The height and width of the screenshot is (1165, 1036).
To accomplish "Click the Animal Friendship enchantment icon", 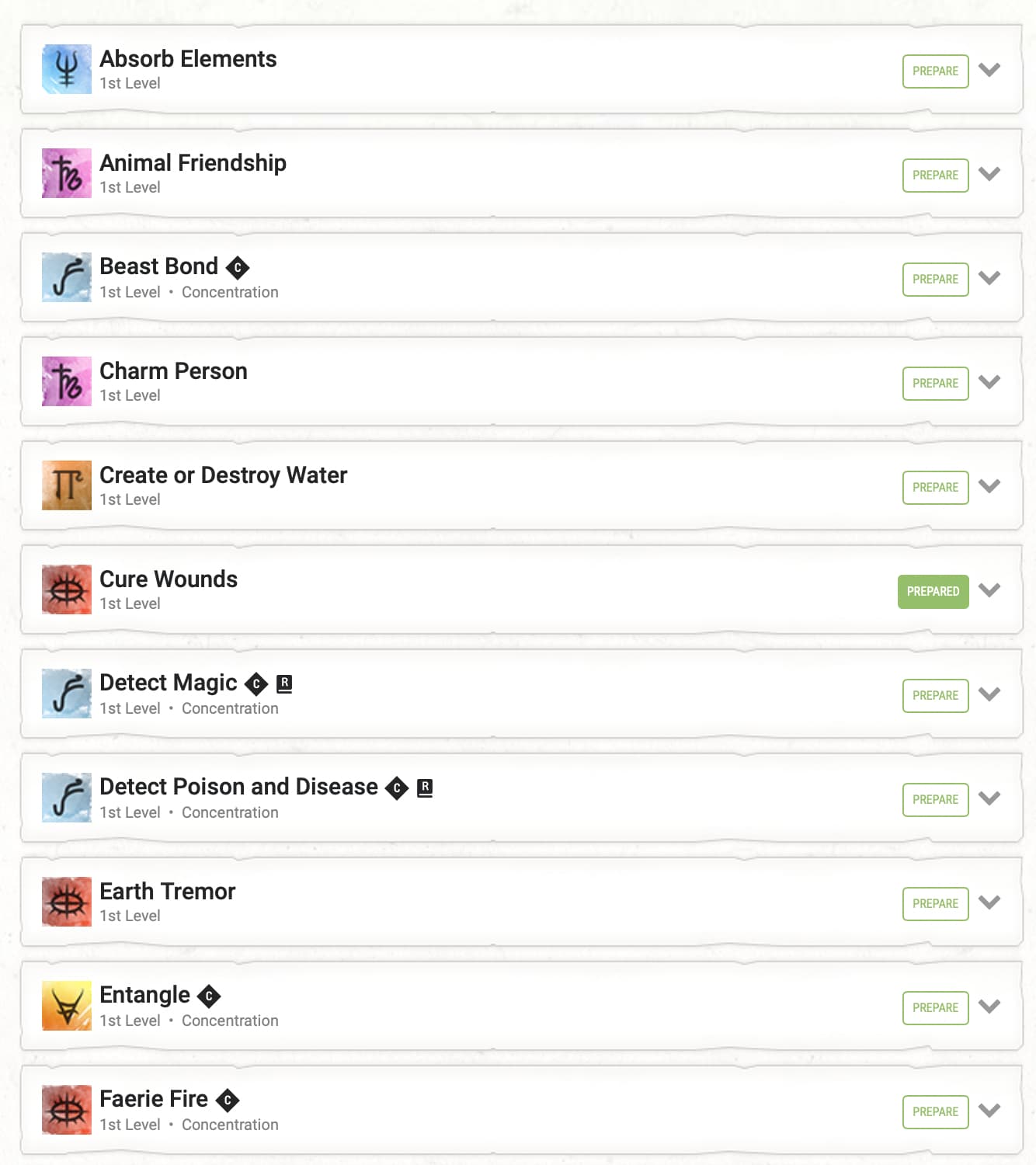I will click(67, 173).
